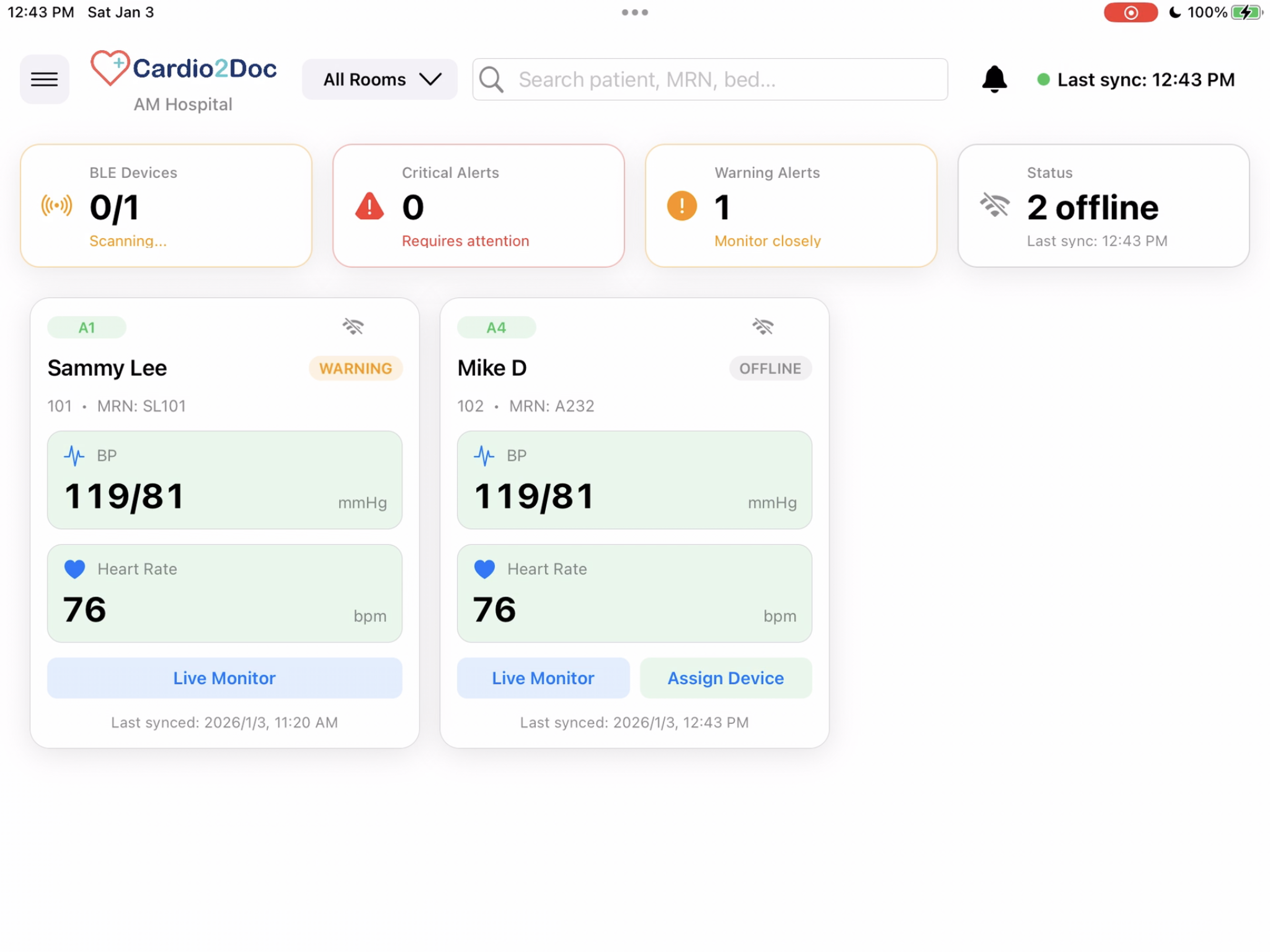Click the orange warning alert icon

(x=682, y=206)
